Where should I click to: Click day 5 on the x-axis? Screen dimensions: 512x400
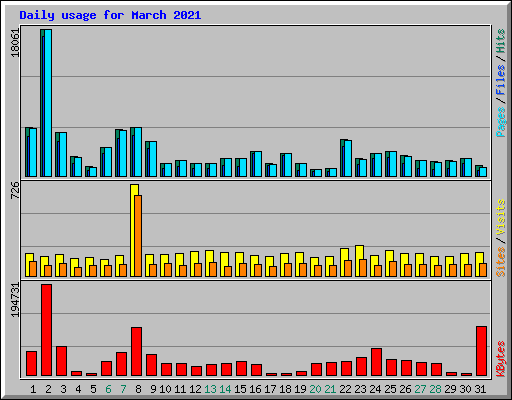(x=93, y=389)
